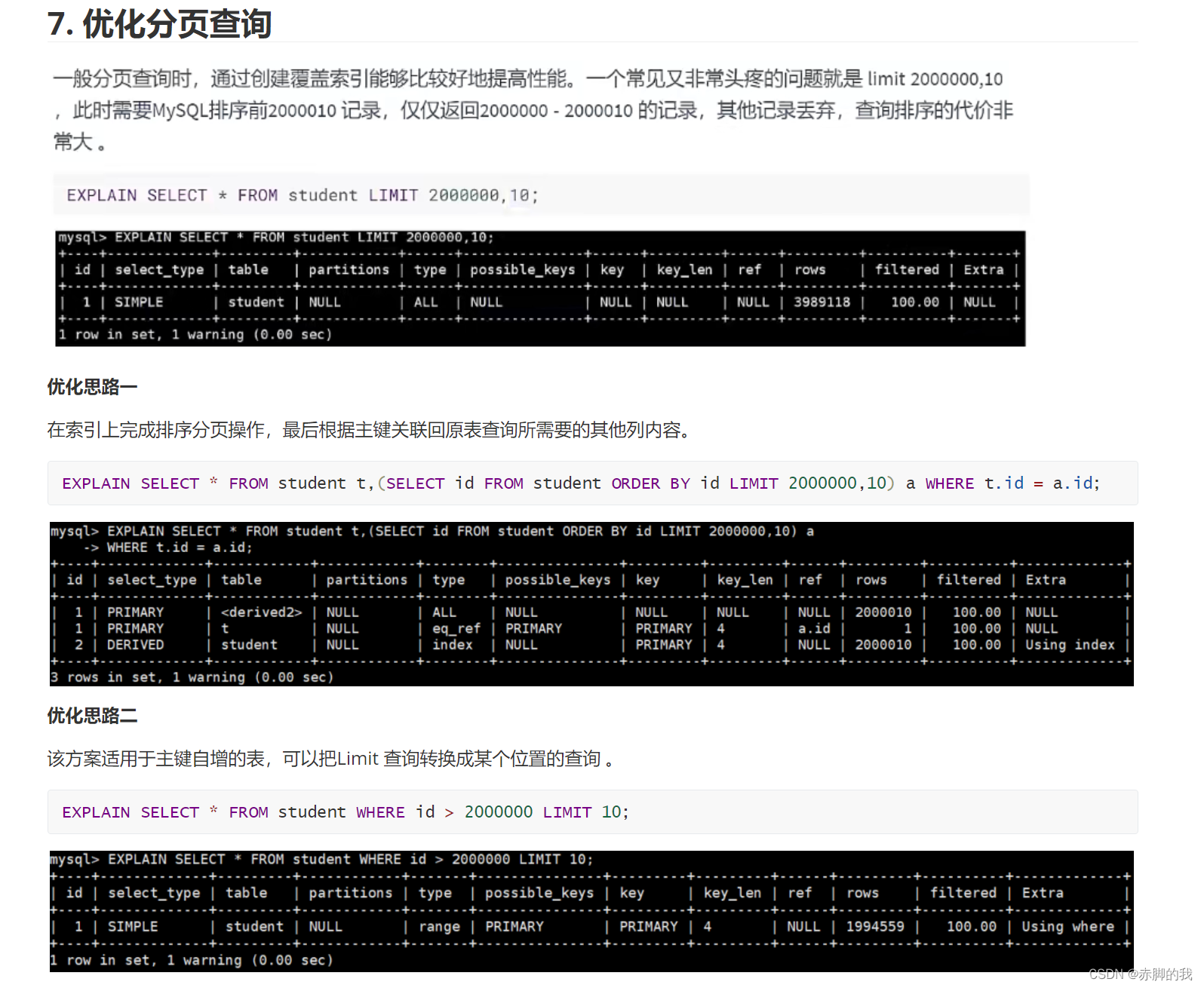The image size is (1204, 988).
Task: Click the code 'WHERE id > 2000000 LIMIT 10'
Action: tap(489, 812)
